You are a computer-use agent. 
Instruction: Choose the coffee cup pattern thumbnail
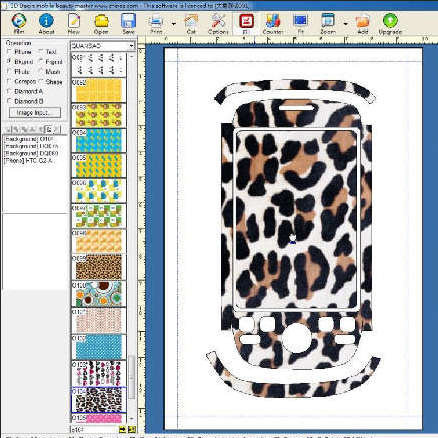click(x=99, y=294)
